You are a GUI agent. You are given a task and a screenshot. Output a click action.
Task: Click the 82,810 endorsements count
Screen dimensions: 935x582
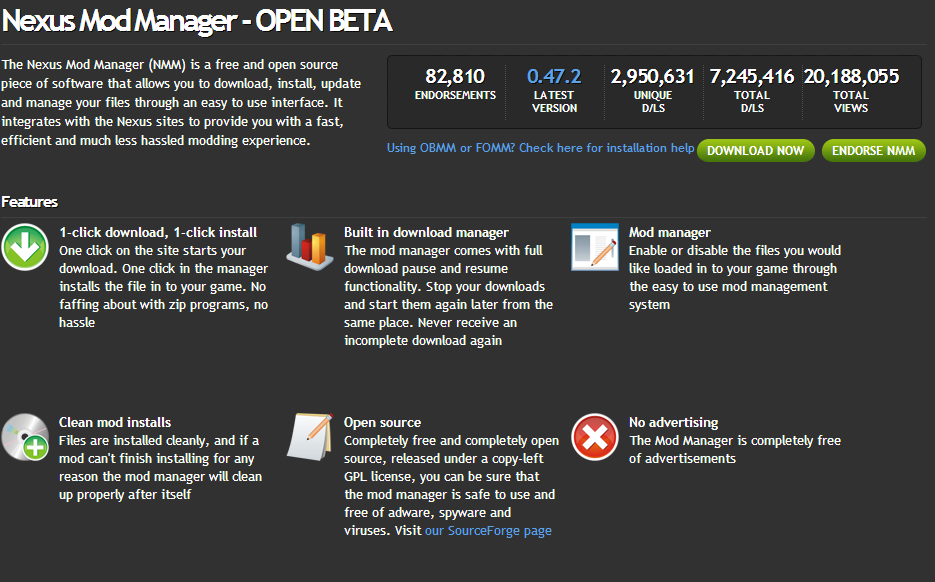(x=455, y=76)
